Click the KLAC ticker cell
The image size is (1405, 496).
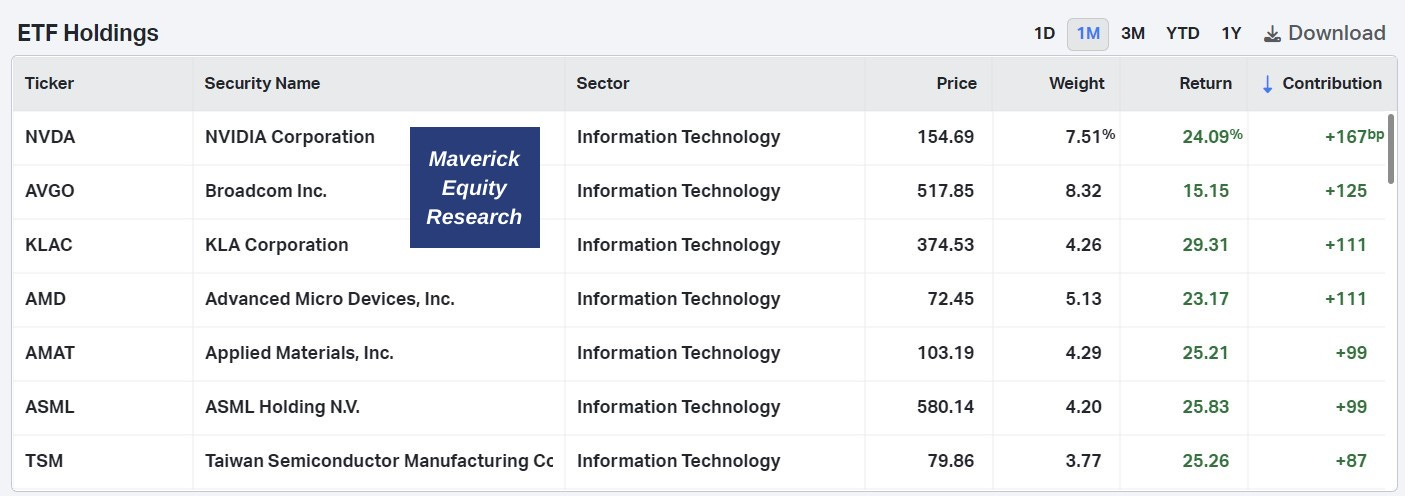point(49,245)
